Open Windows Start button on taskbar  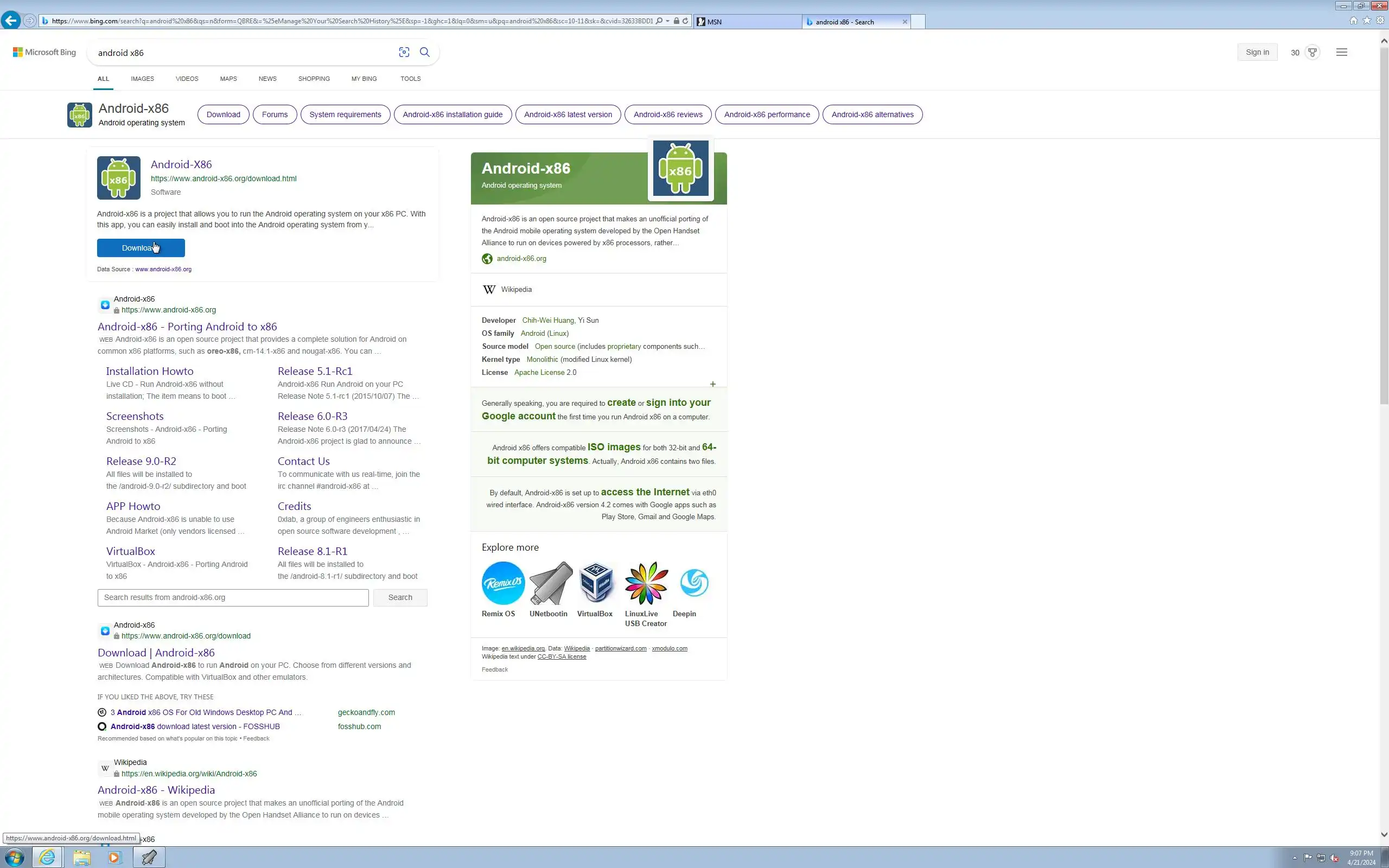[14, 858]
